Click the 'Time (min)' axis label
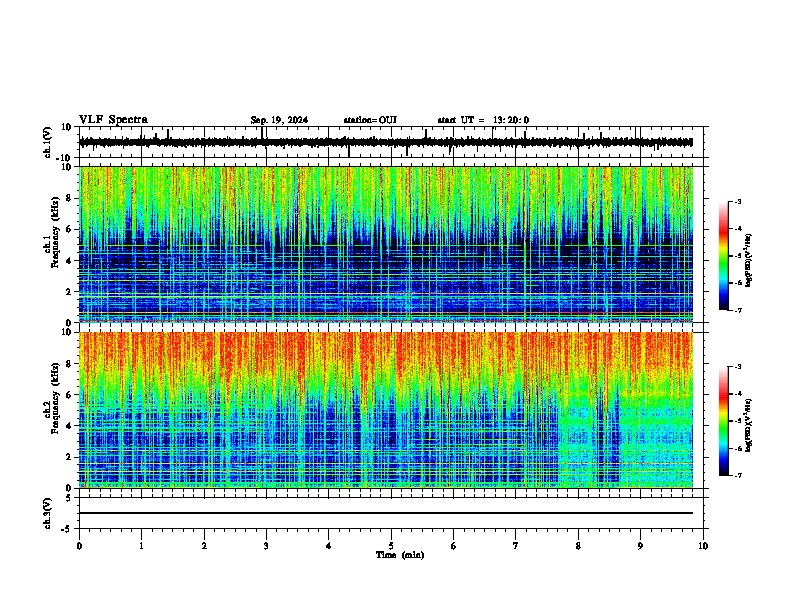Screen dimensions: 792x612 point(400,555)
